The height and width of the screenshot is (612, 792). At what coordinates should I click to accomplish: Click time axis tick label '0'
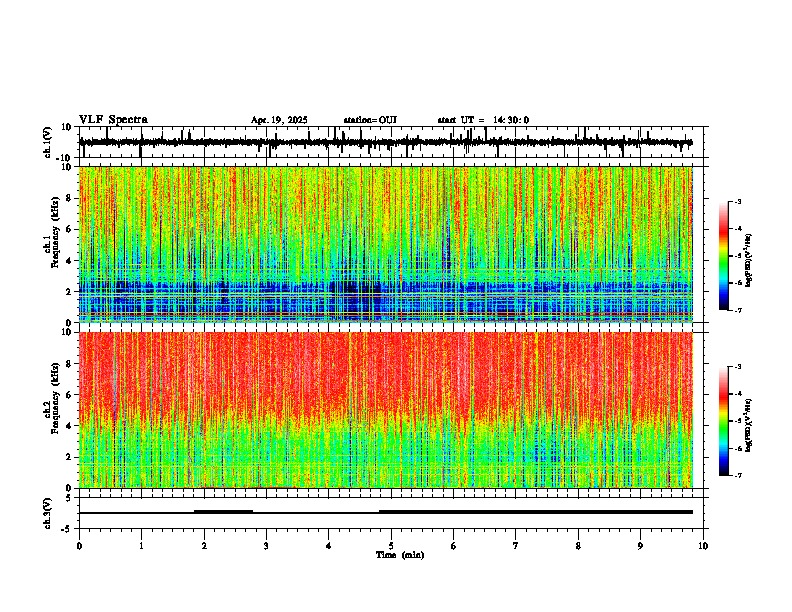pyautogui.click(x=79, y=546)
